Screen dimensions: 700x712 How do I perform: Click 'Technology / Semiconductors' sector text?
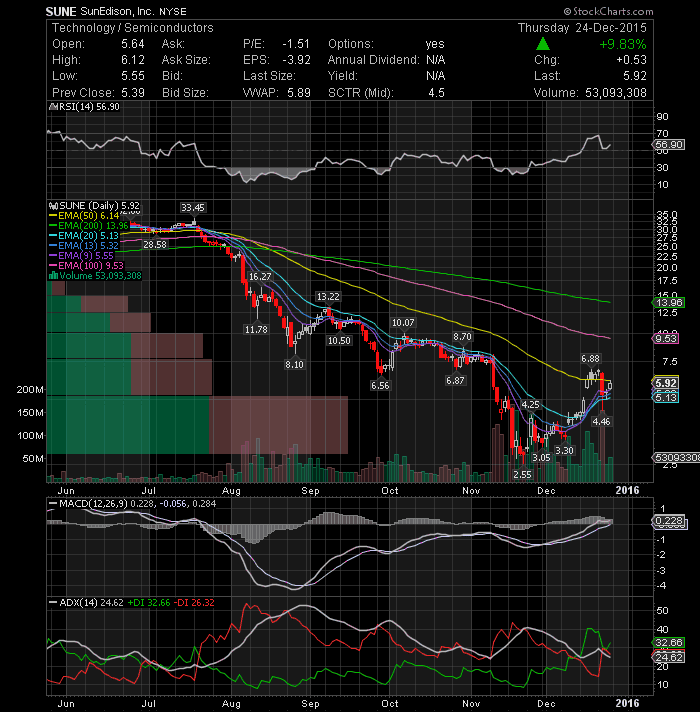point(133,28)
